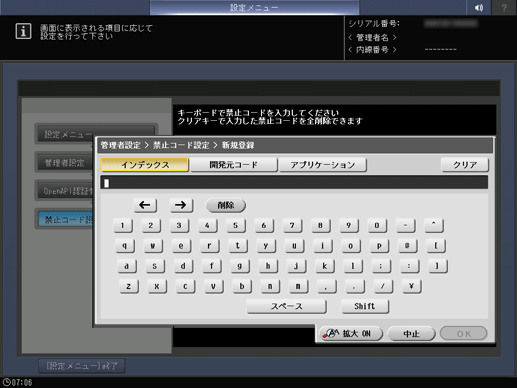This screenshot has height=388, width=517.
Task: Tap the o key
Action: [351, 246]
